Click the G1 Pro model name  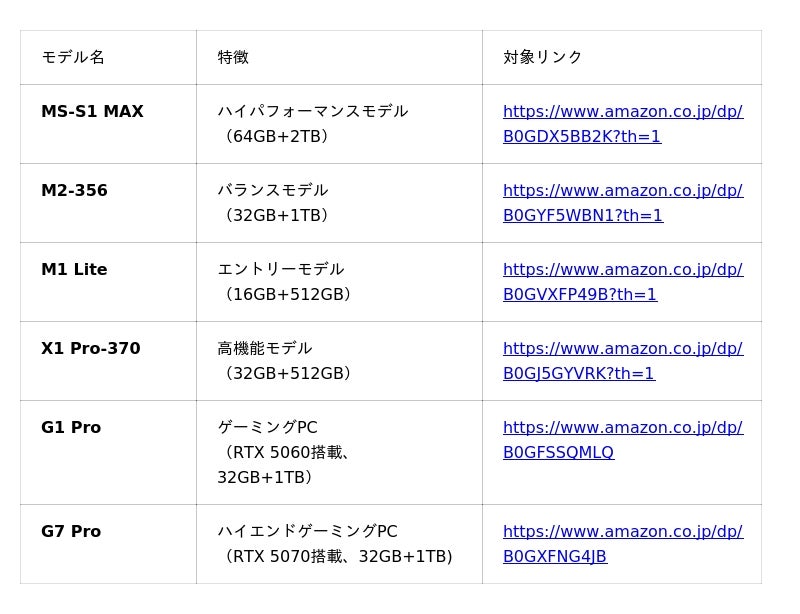[x=71, y=428]
